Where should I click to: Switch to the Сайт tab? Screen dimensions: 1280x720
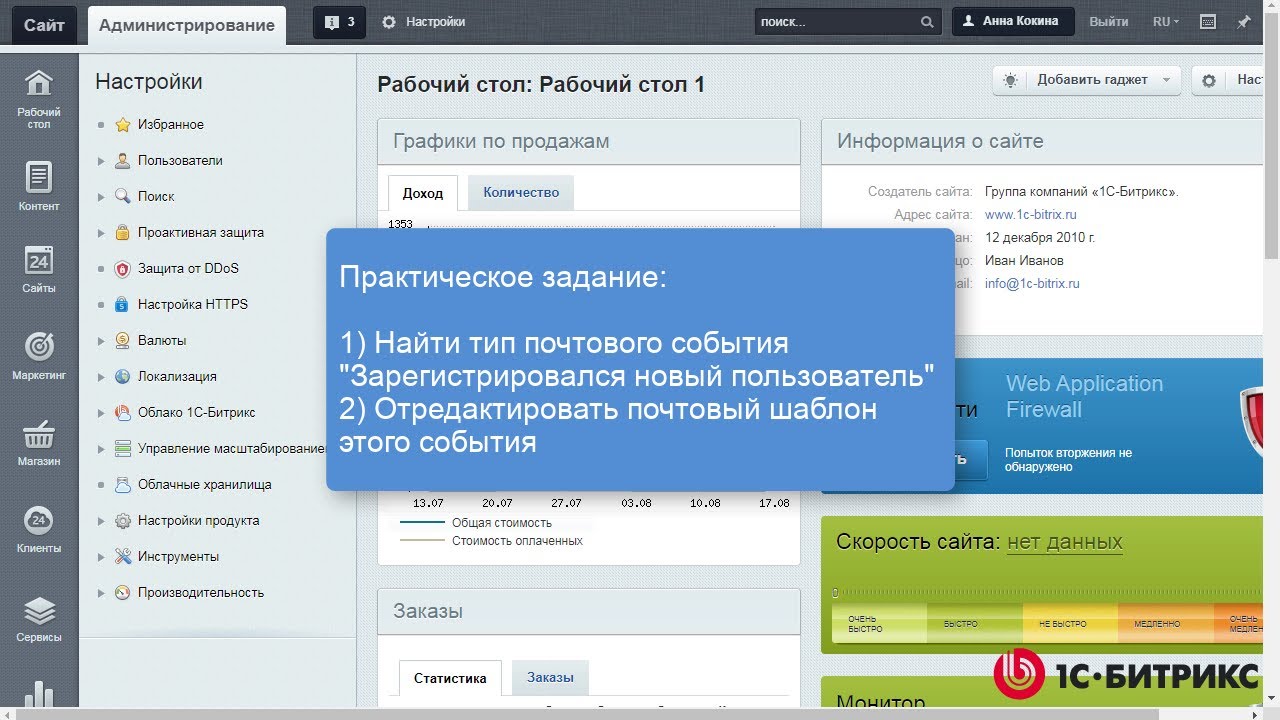coord(44,25)
